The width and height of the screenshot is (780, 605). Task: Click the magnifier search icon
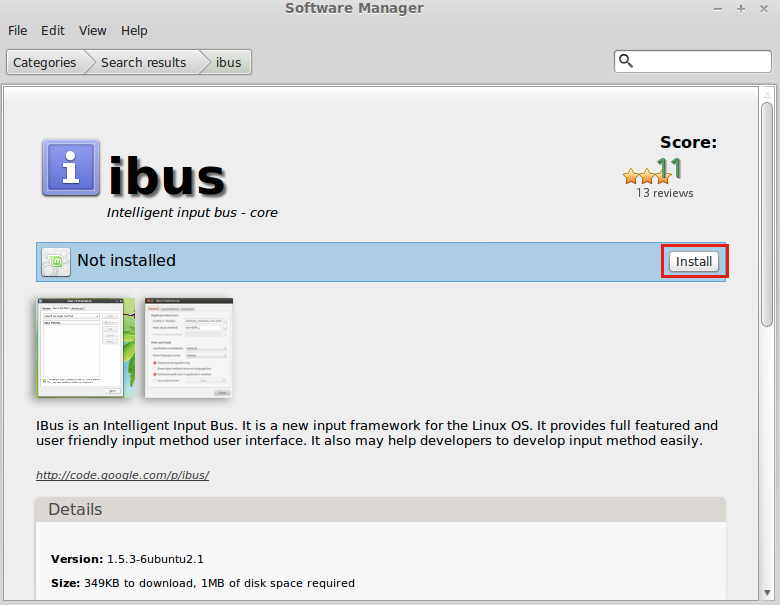tap(626, 61)
